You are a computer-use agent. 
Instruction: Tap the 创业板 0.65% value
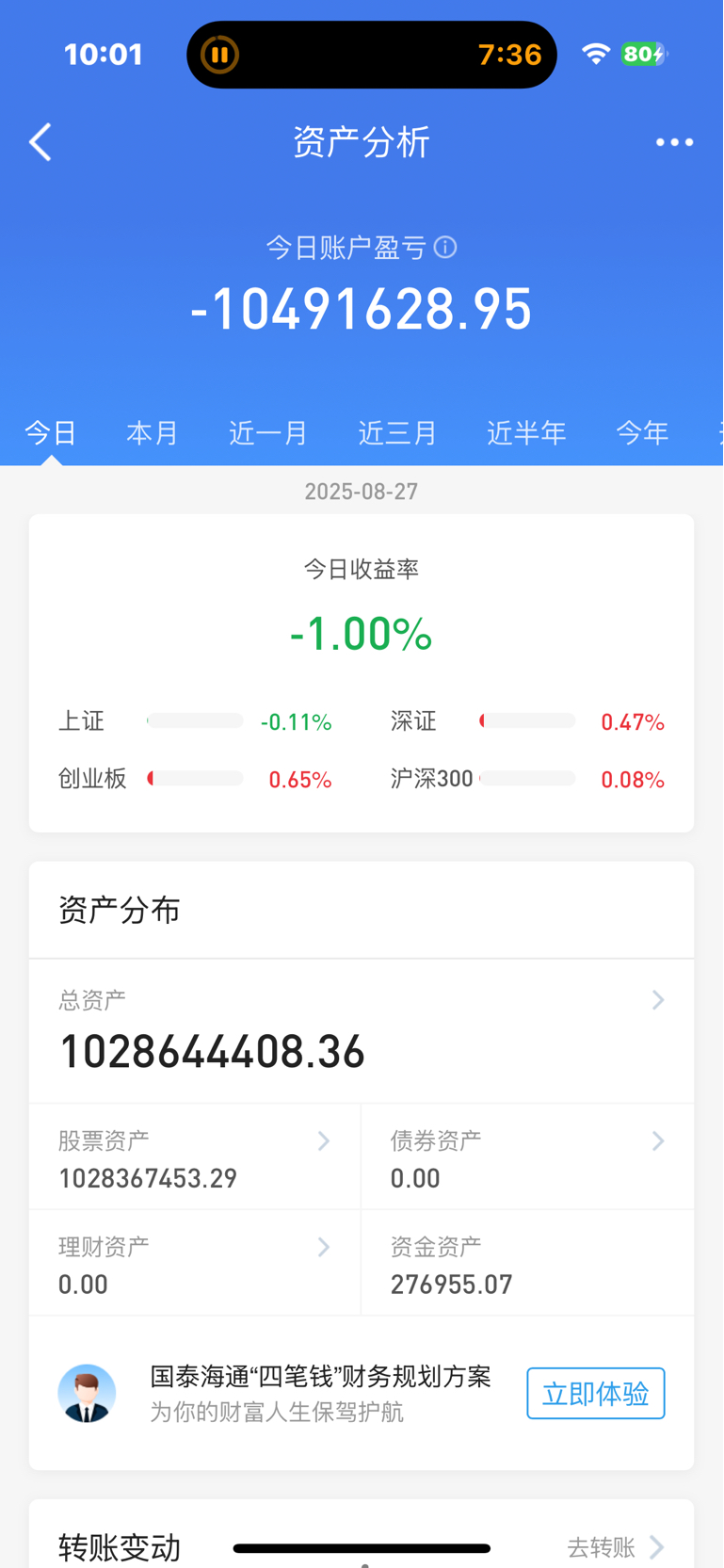coord(300,780)
